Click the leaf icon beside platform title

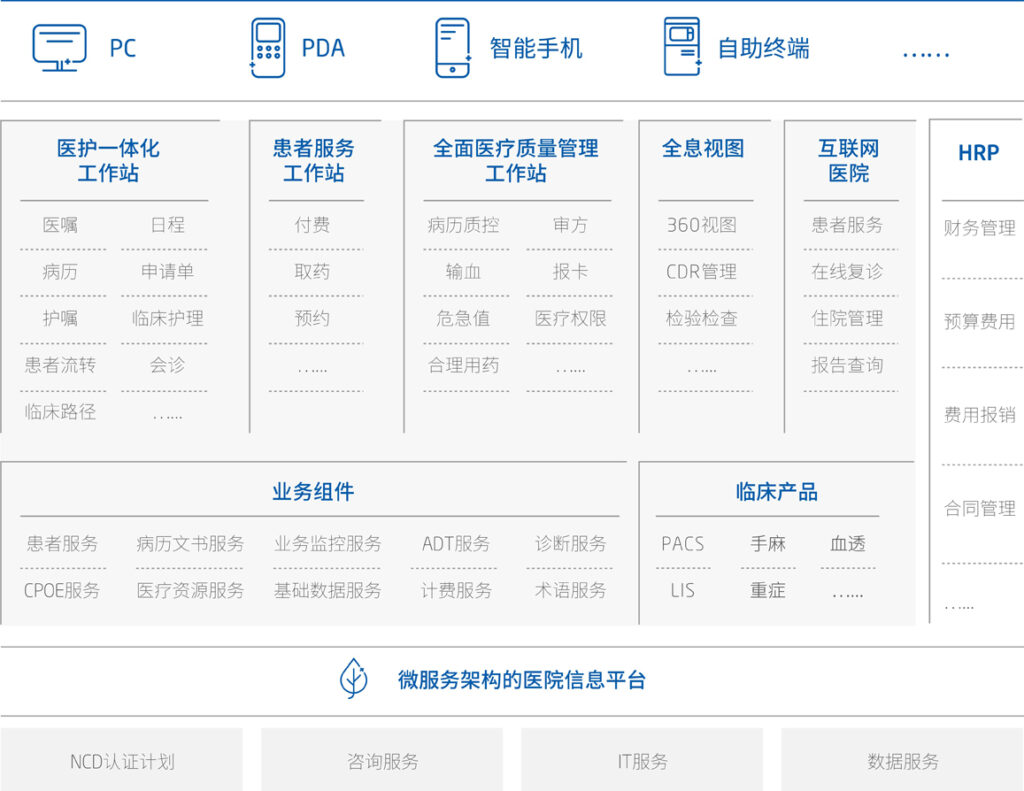(x=353, y=679)
